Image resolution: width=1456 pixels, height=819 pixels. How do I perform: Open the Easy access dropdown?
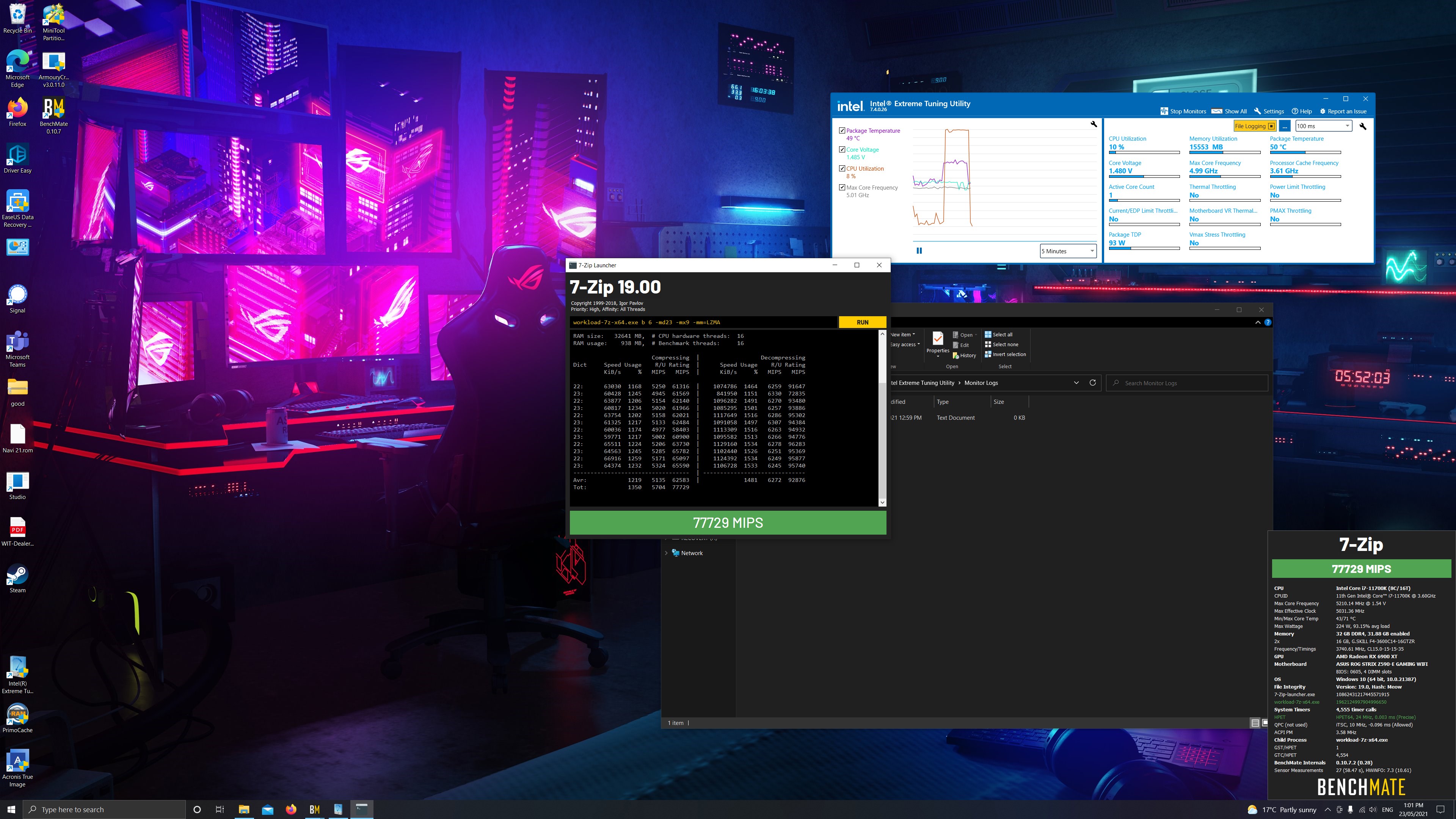905,344
